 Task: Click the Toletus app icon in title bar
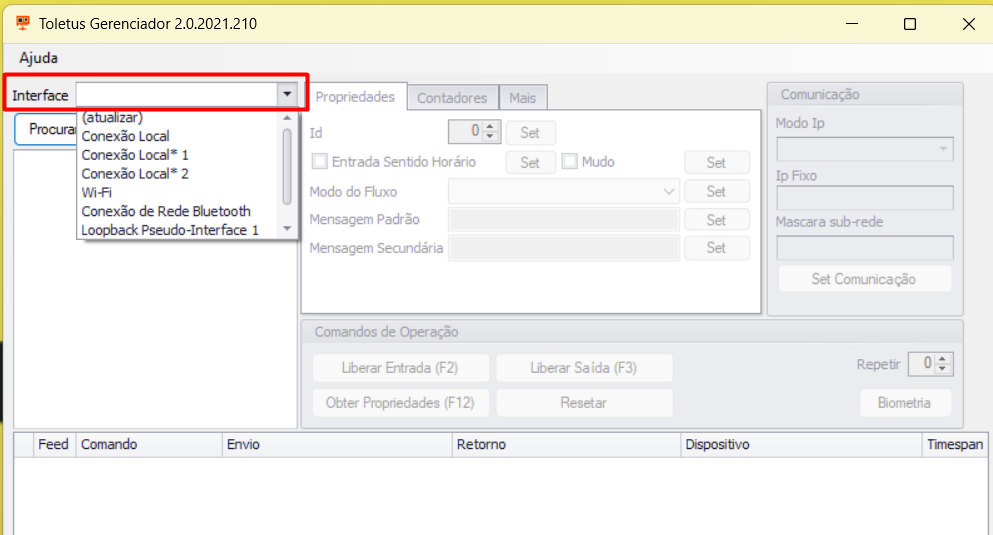tap(23, 23)
